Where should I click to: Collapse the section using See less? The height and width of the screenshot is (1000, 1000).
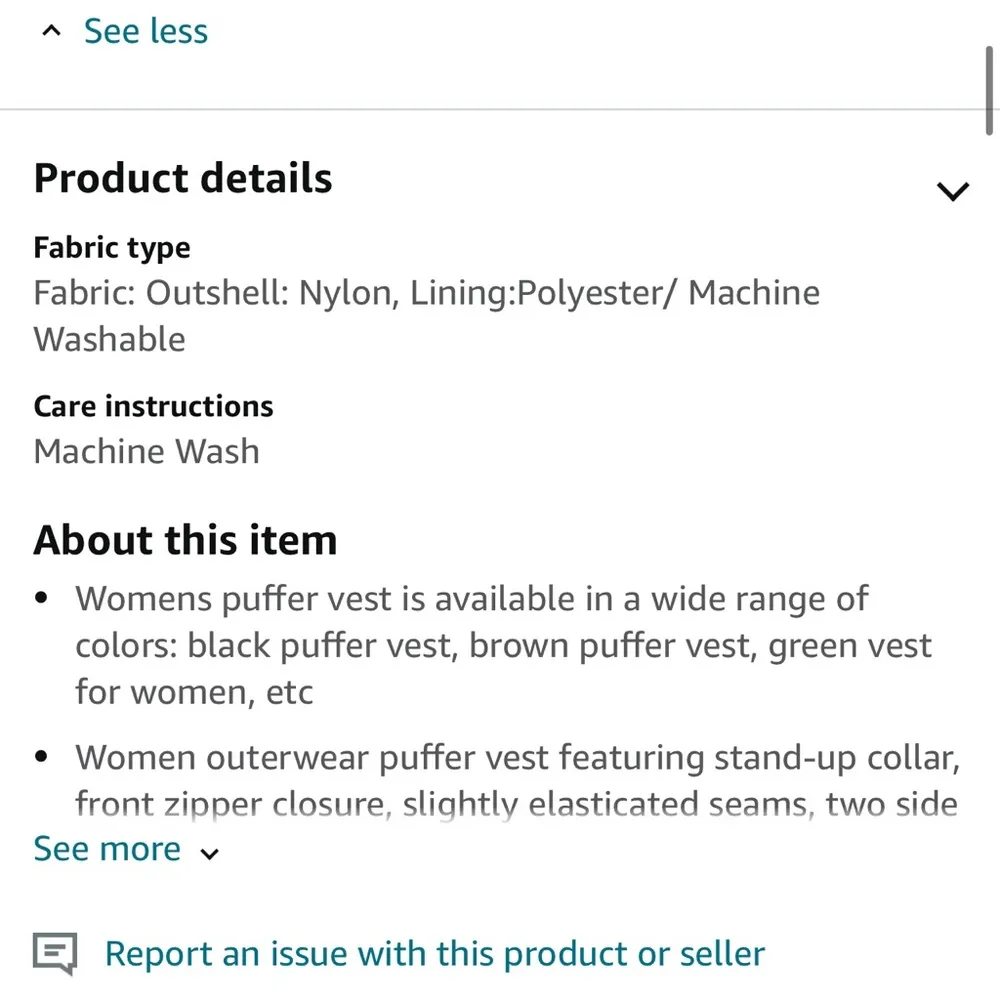[x=146, y=31]
